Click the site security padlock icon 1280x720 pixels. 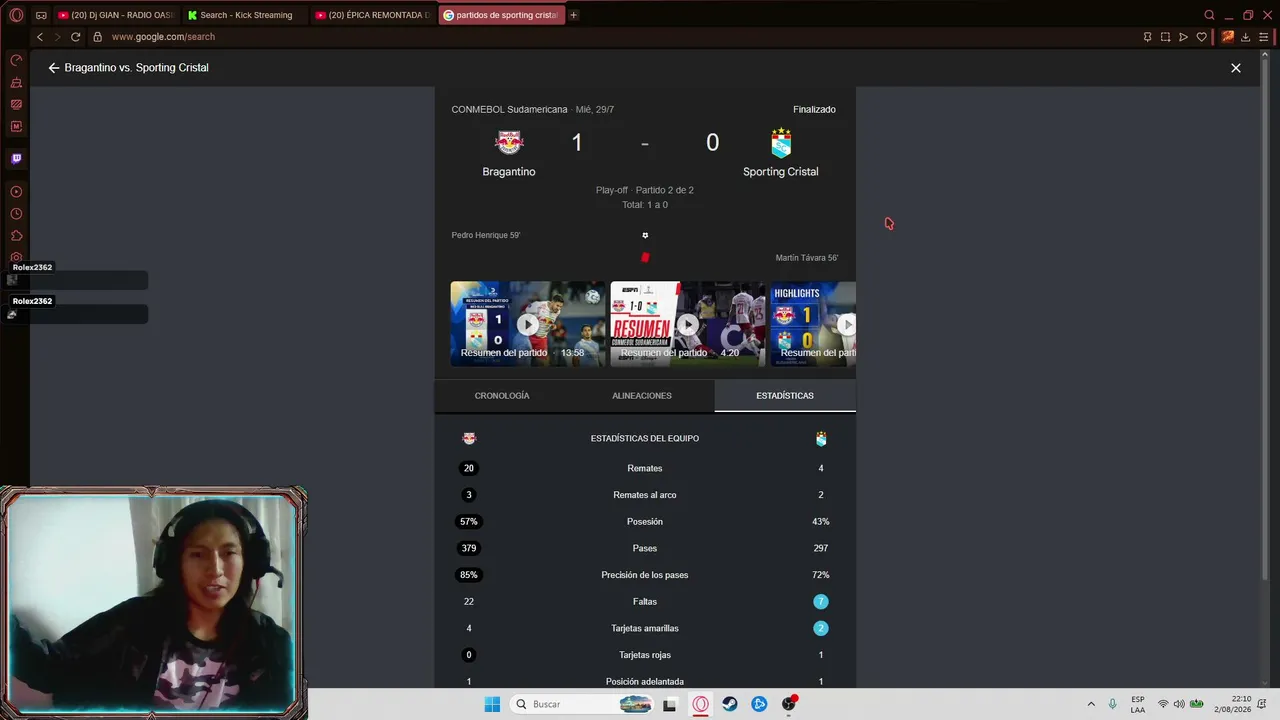coord(97,37)
